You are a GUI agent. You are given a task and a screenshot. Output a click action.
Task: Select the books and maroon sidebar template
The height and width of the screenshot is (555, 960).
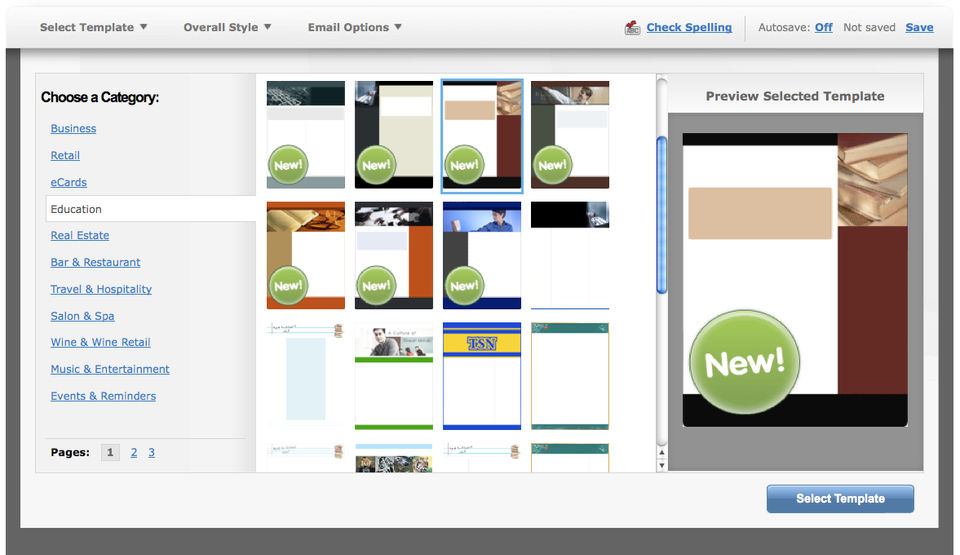click(x=482, y=135)
